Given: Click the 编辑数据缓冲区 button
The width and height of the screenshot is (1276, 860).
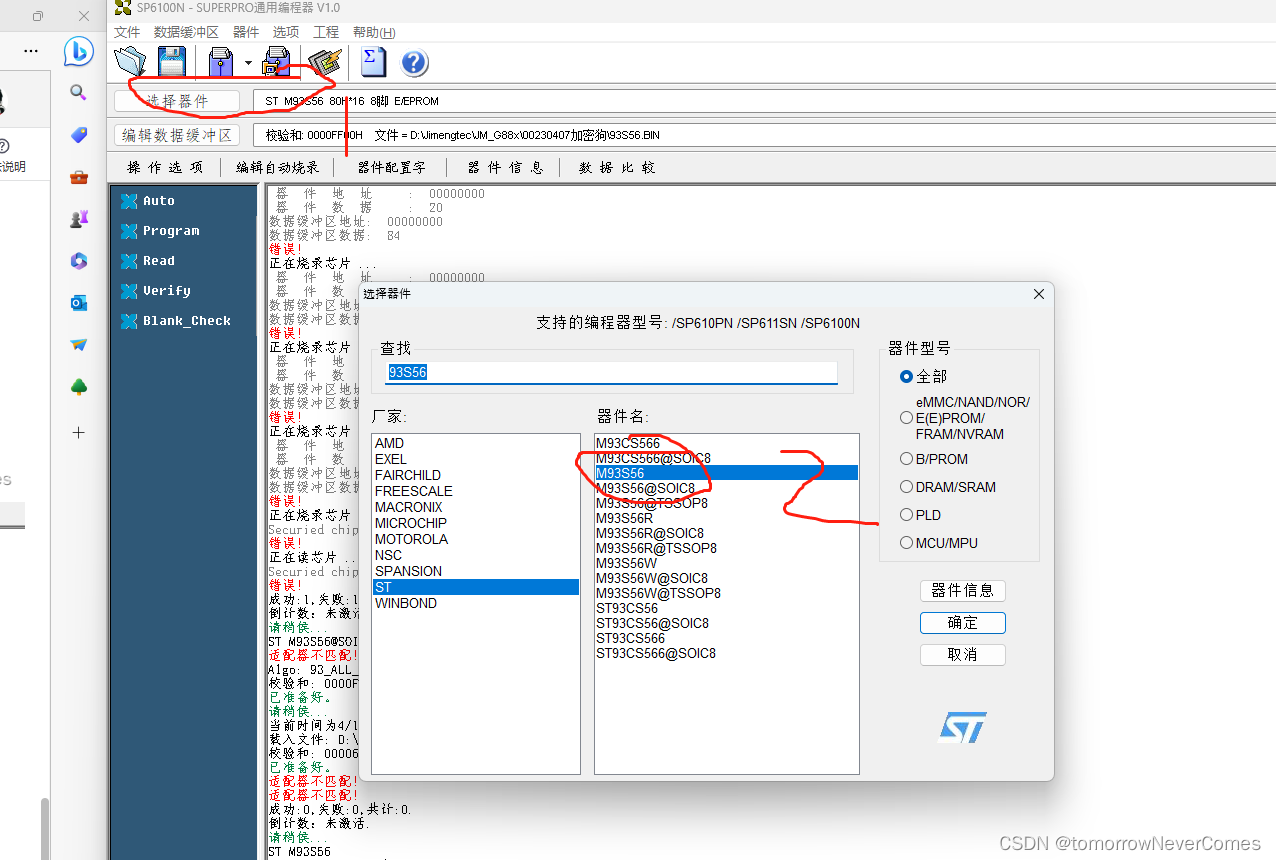Looking at the screenshot, I should click(177, 135).
